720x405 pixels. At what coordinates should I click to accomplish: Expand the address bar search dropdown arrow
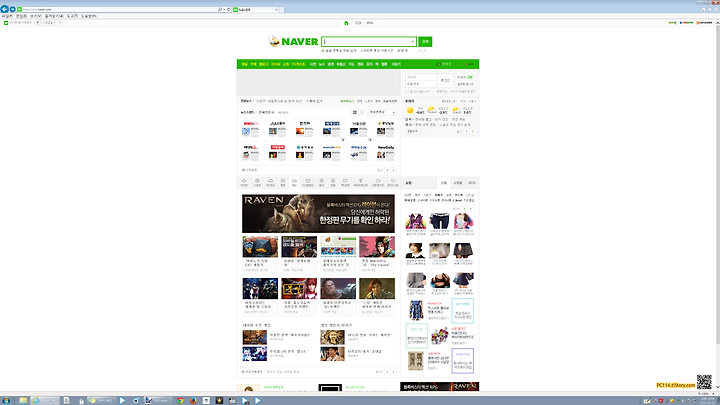pos(224,9)
